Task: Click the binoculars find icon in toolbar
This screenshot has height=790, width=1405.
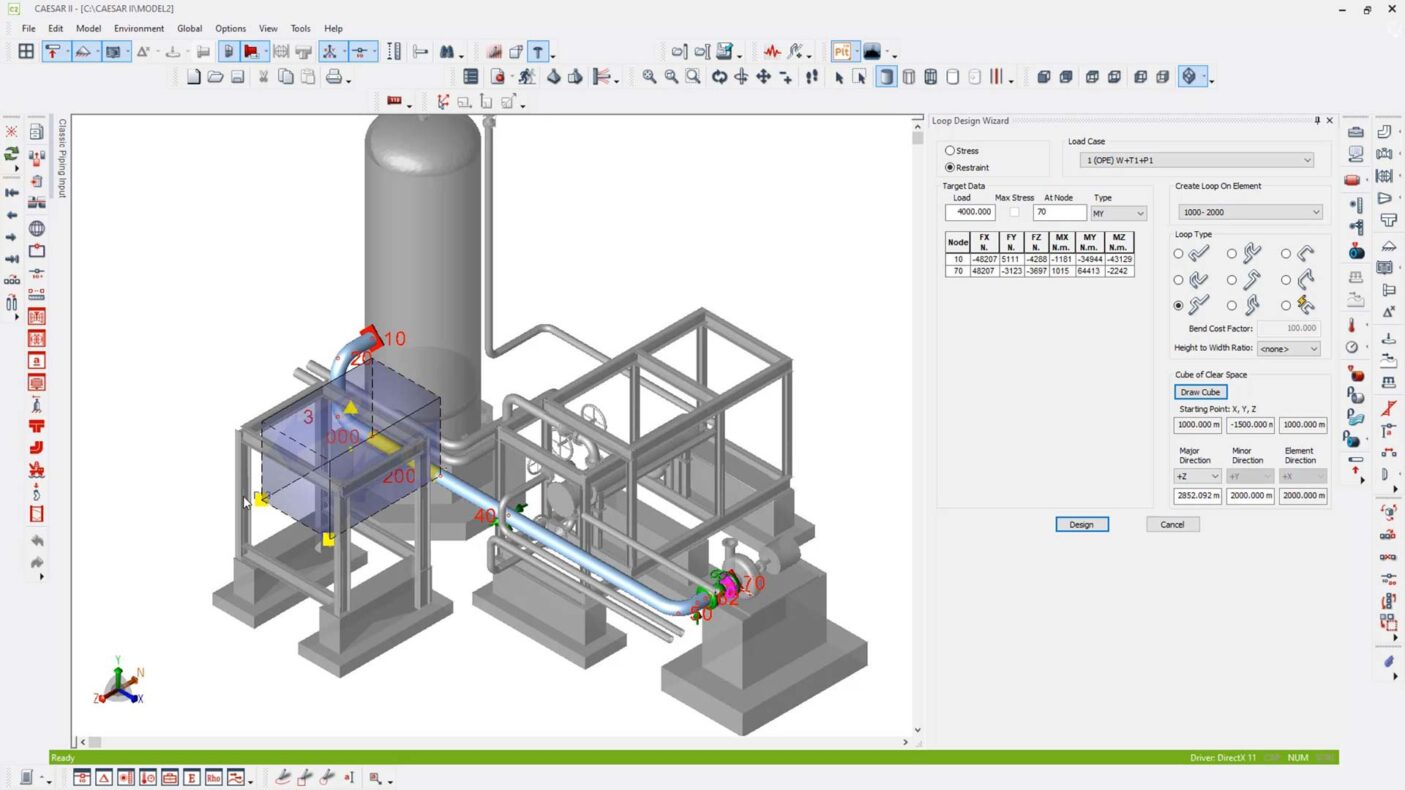Action: pos(447,52)
